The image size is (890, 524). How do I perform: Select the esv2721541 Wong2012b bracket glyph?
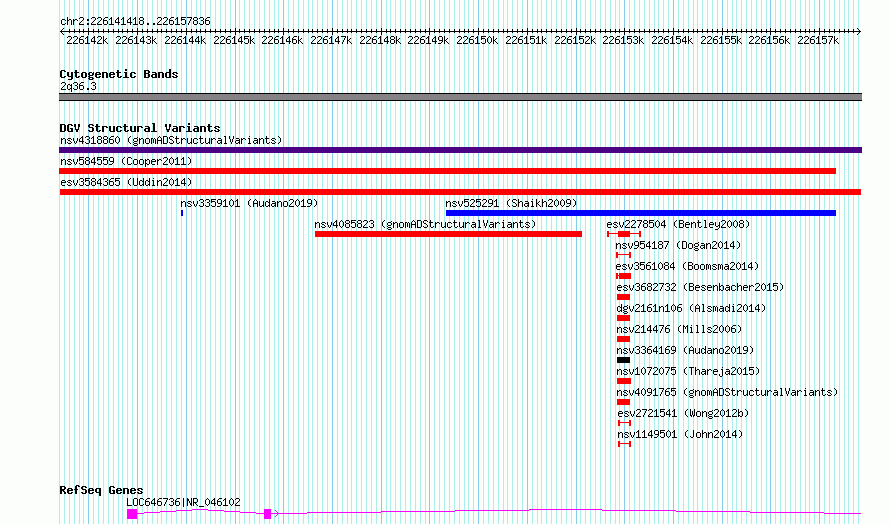[x=624, y=423]
